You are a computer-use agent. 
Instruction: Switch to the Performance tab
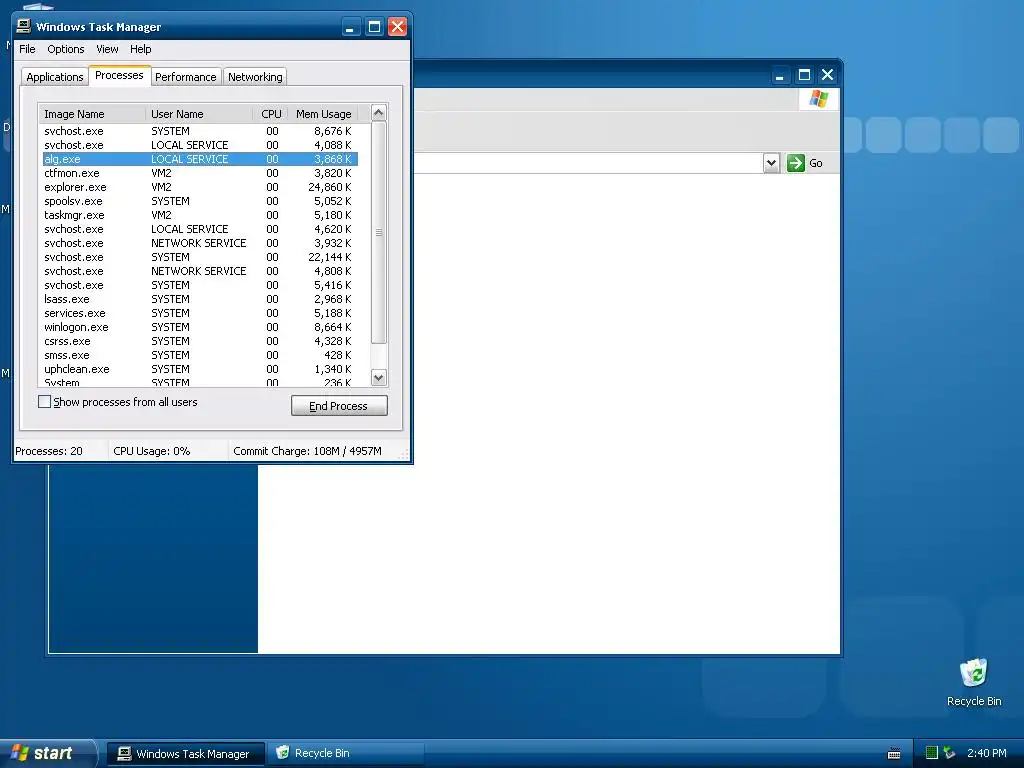[x=185, y=77]
